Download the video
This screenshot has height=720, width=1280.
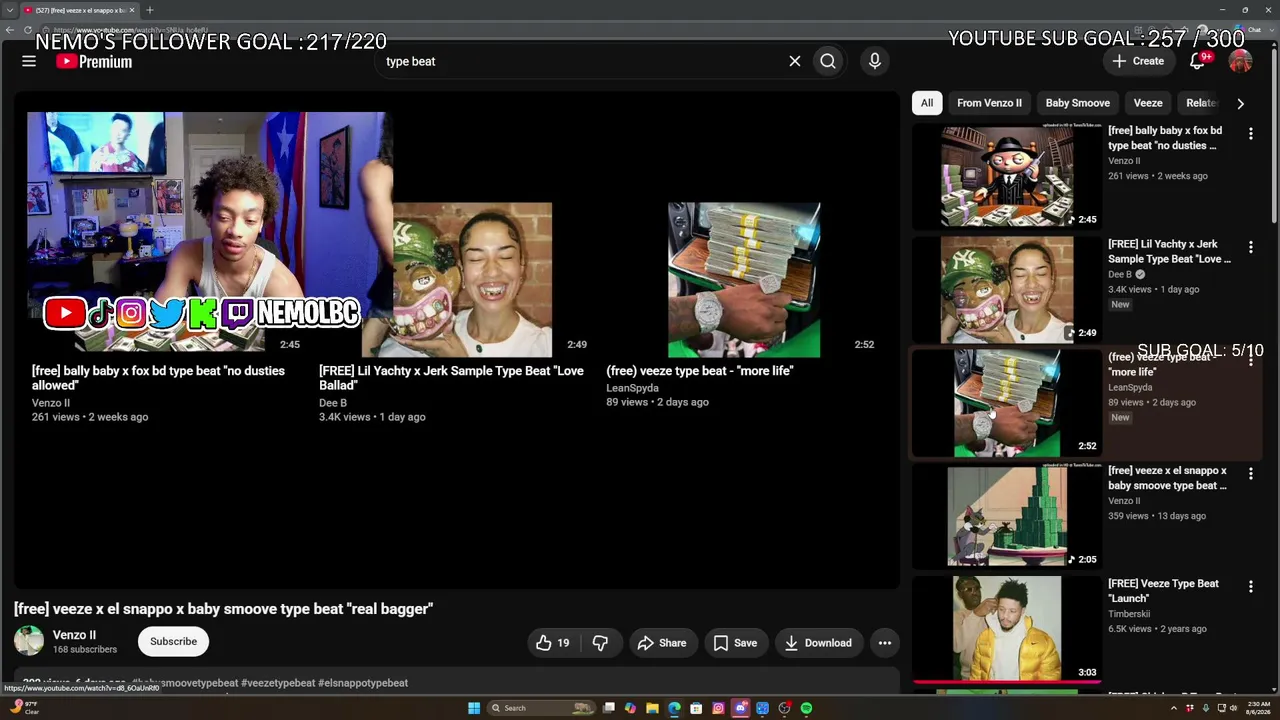[x=818, y=643]
